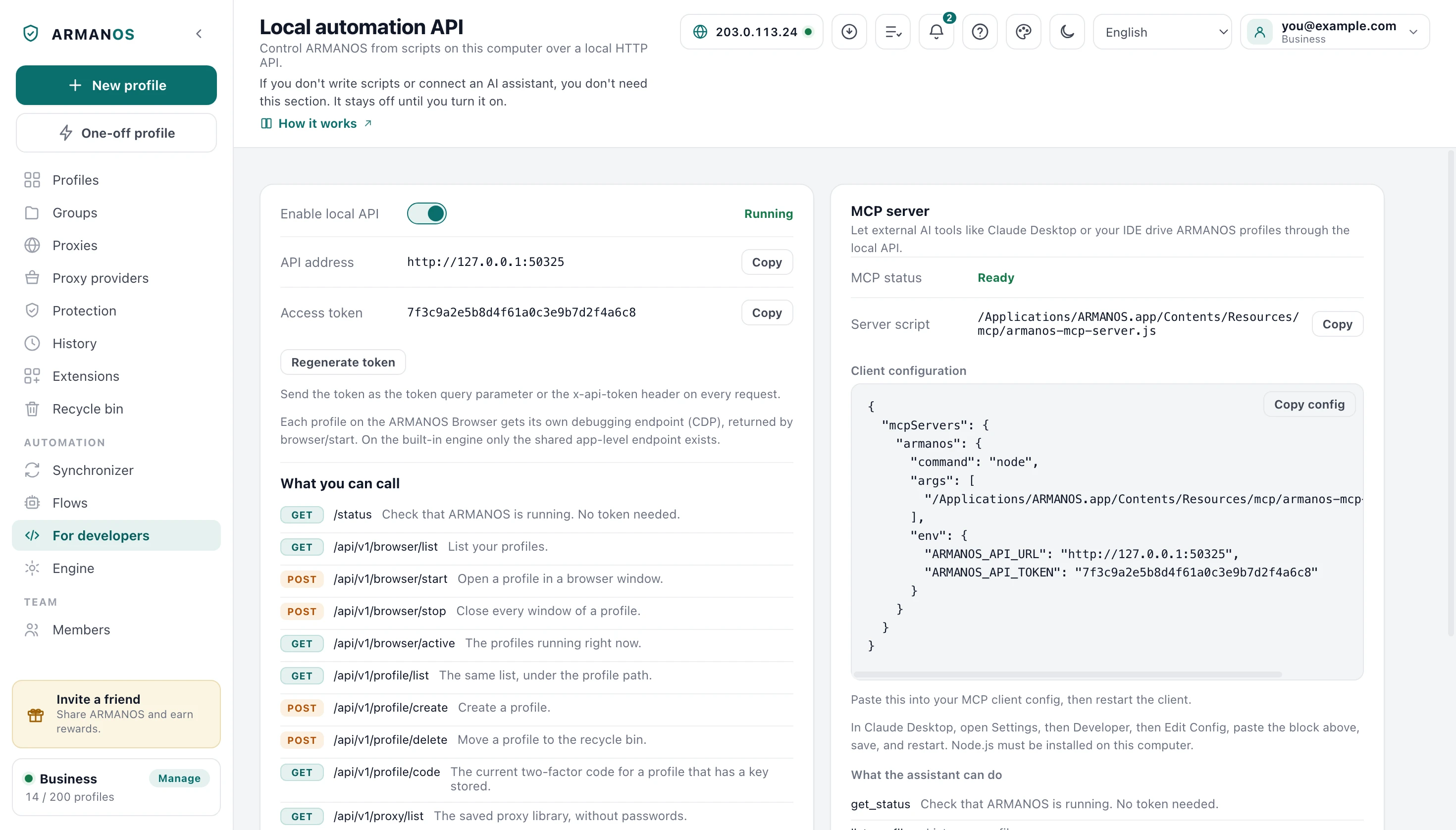The width and height of the screenshot is (1456, 830).
Task: Click the horizontal scrollbar under client configuration
Action: click(x=1068, y=674)
